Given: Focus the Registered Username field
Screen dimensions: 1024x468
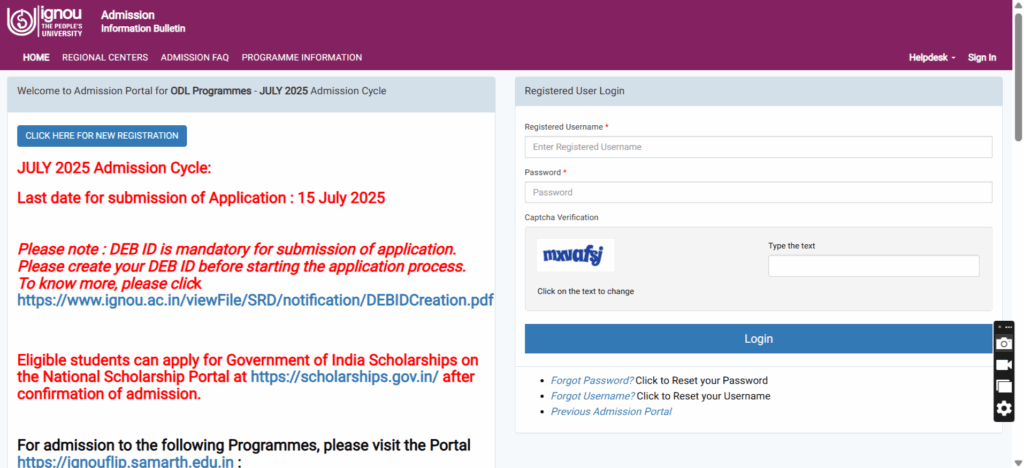Looking at the screenshot, I should [x=758, y=147].
